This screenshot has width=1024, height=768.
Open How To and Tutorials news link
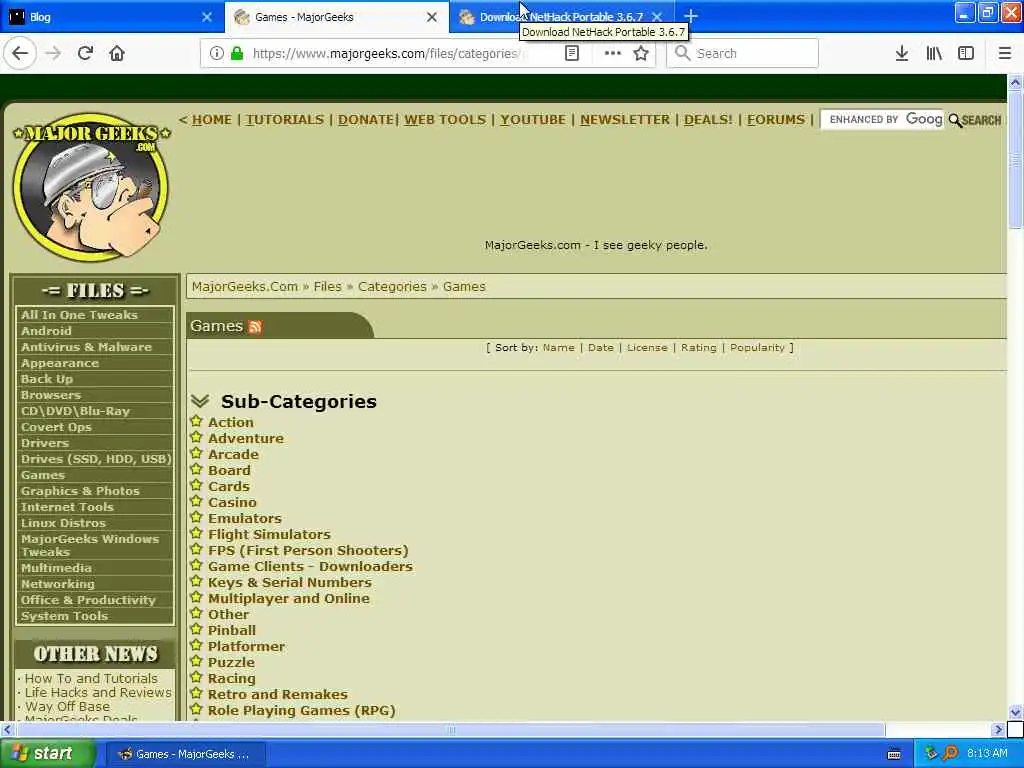(91, 679)
